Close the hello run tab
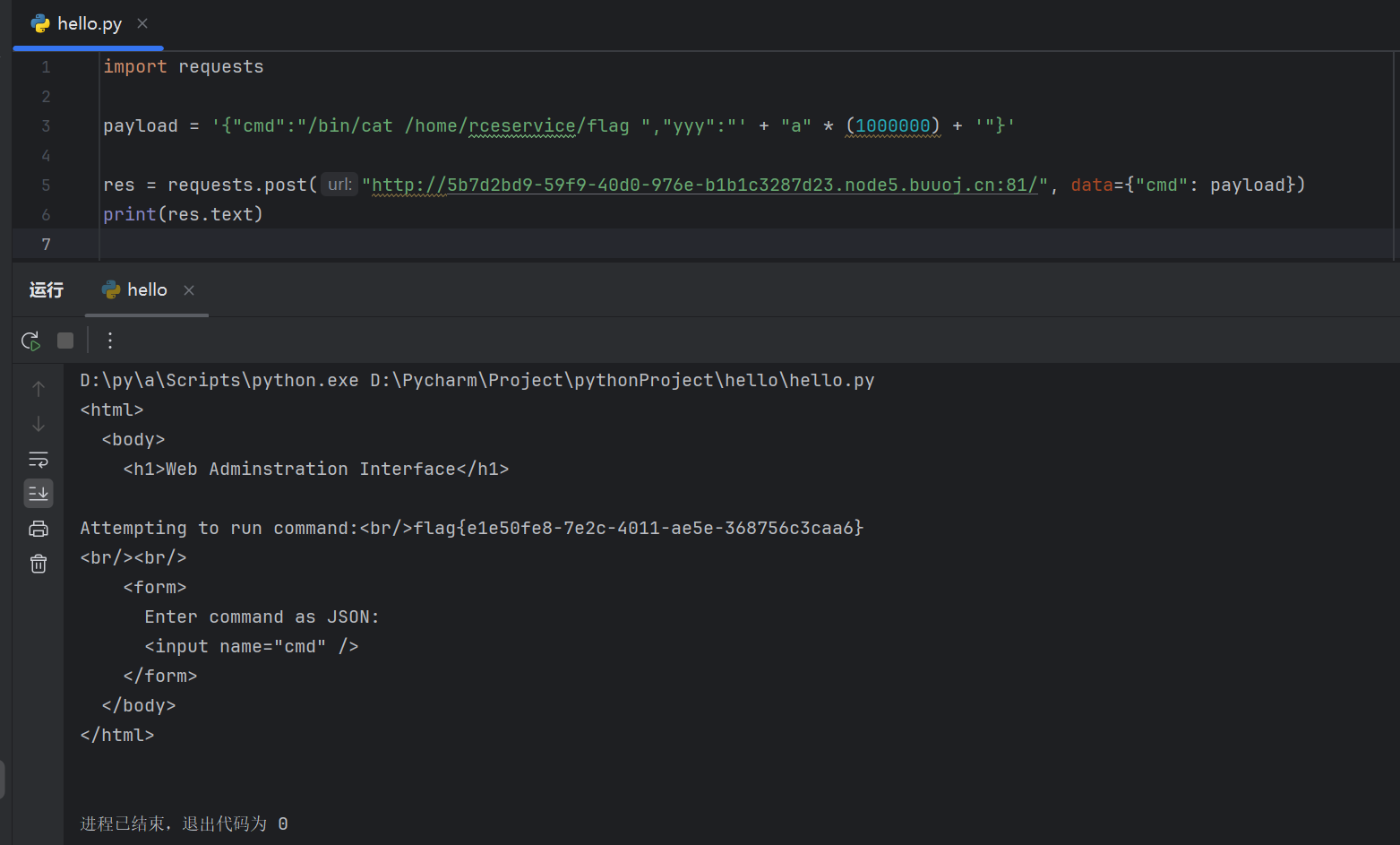This screenshot has width=1400, height=845. (x=189, y=290)
